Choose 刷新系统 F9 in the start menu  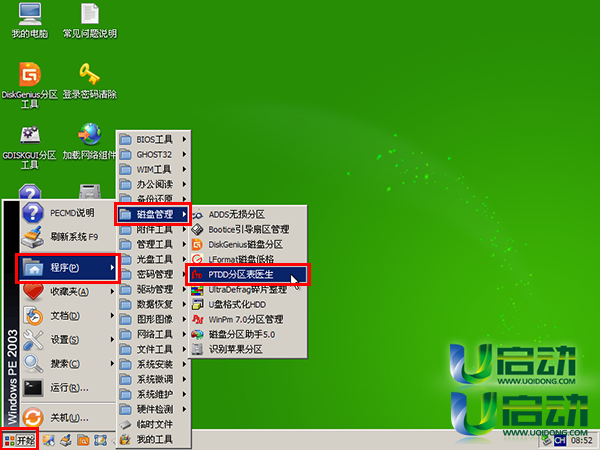point(68,237)
